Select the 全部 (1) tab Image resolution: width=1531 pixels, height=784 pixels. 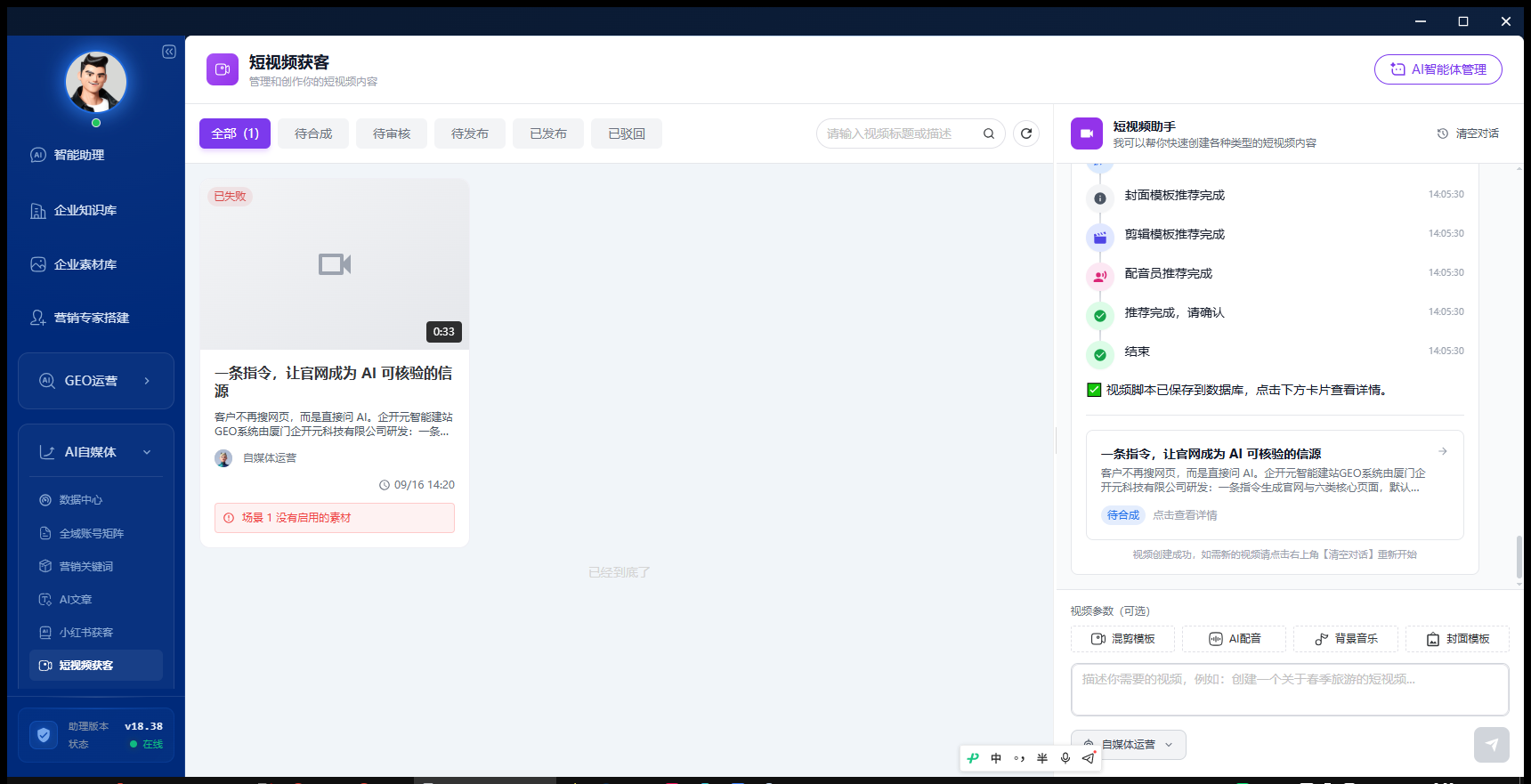tap(235, 133)
